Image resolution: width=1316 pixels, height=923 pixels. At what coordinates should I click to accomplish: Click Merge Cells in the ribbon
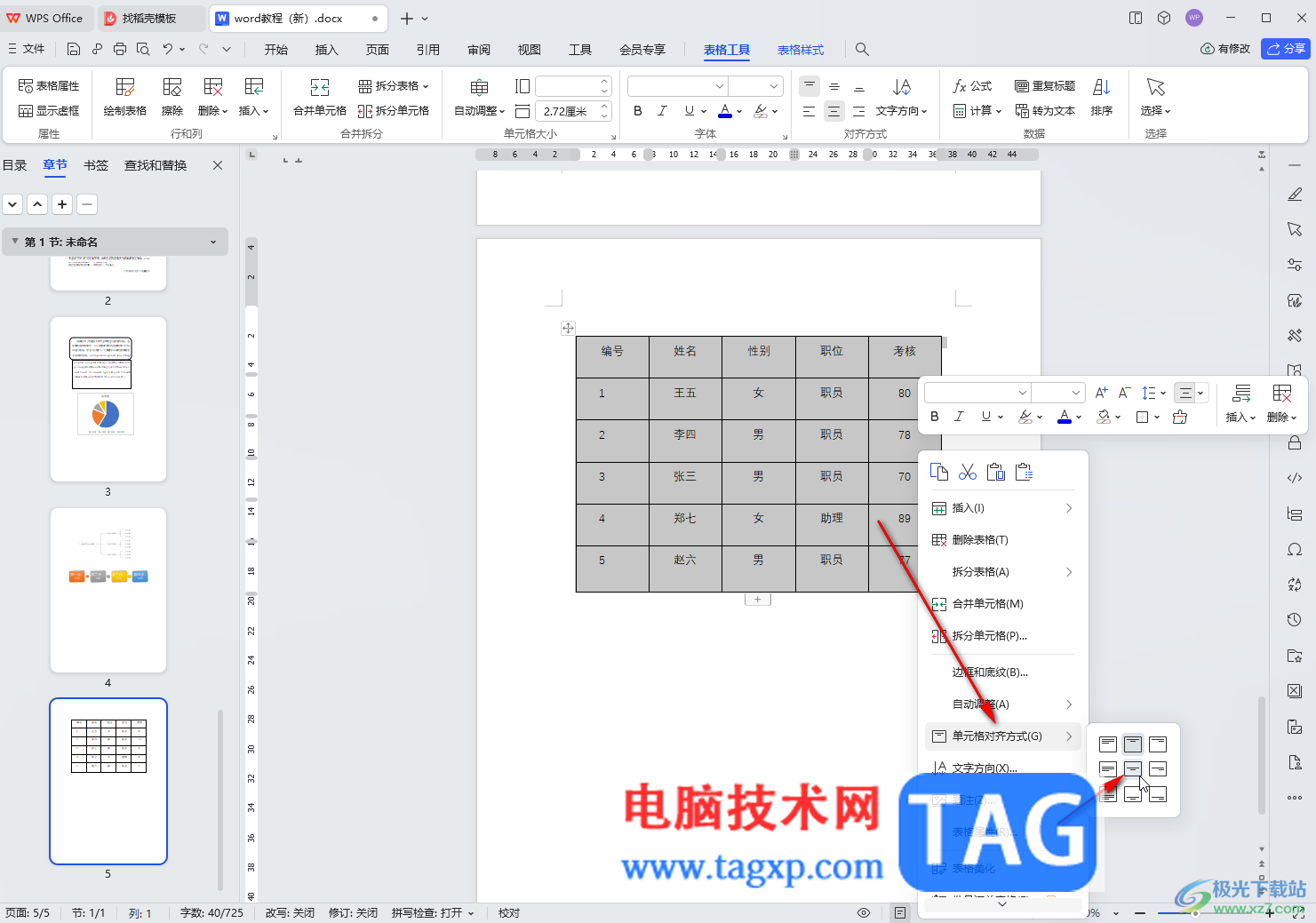click(320, 96)
